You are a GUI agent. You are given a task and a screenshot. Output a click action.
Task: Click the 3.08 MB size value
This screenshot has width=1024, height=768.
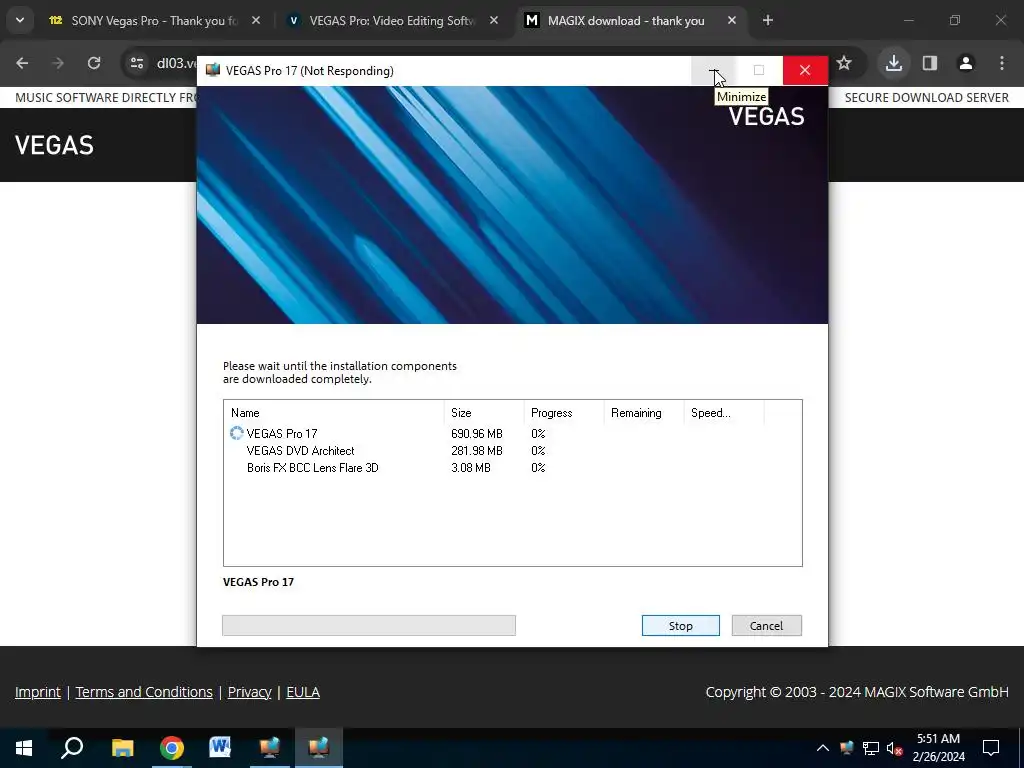471,468
